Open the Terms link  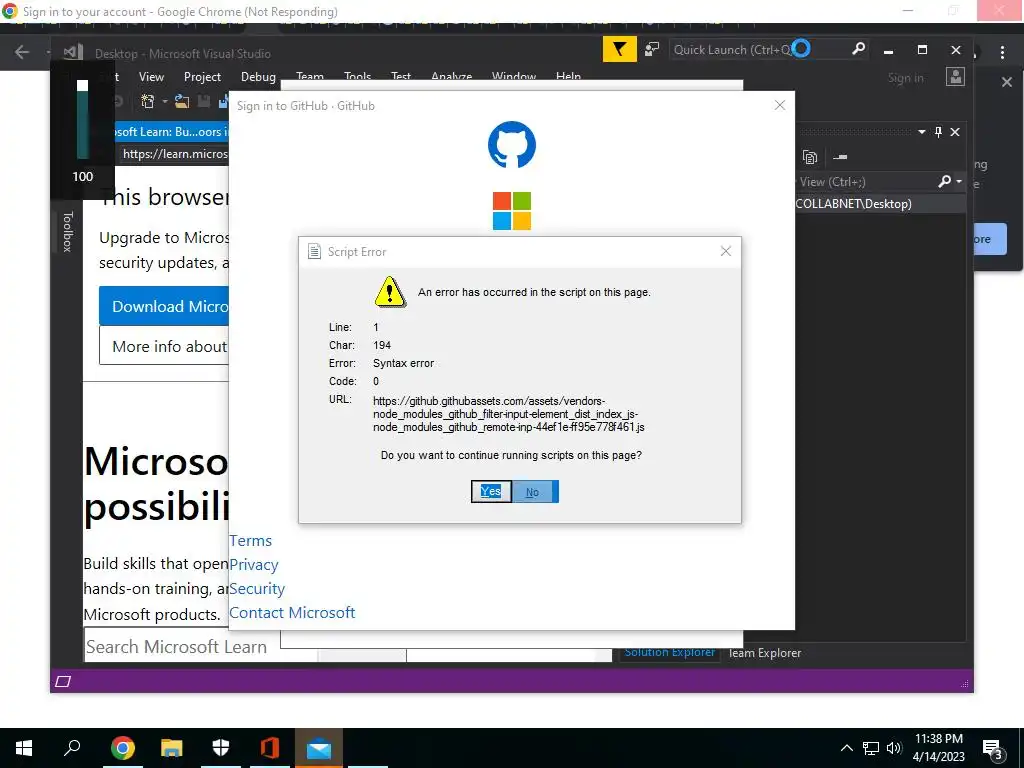(x=250, y=541)
